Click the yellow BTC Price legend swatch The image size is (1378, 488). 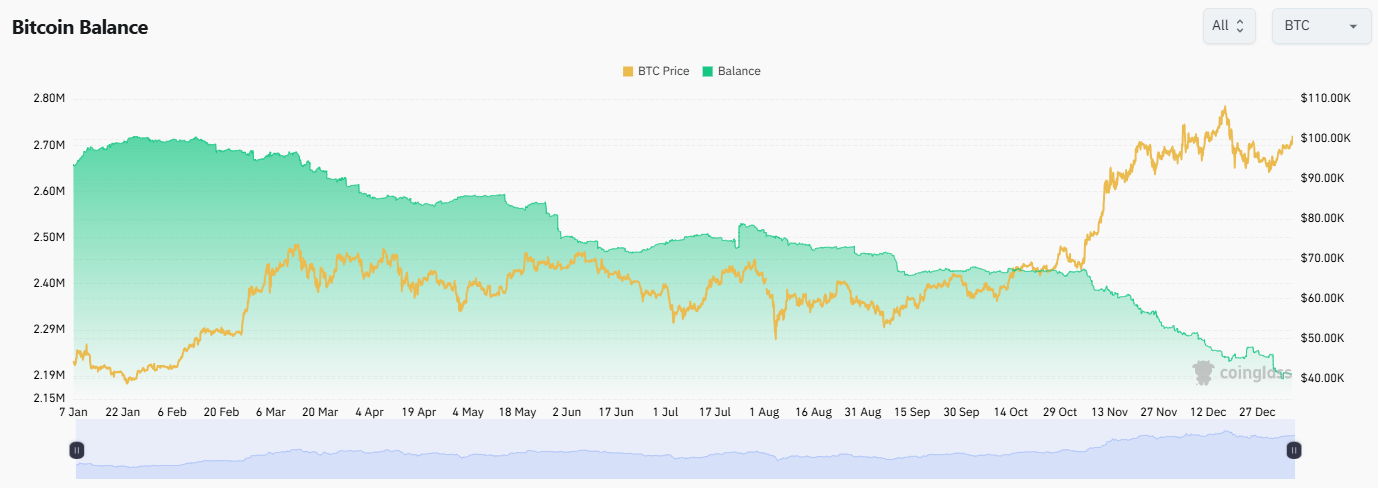pyautogui.click(x=628, y=71)
